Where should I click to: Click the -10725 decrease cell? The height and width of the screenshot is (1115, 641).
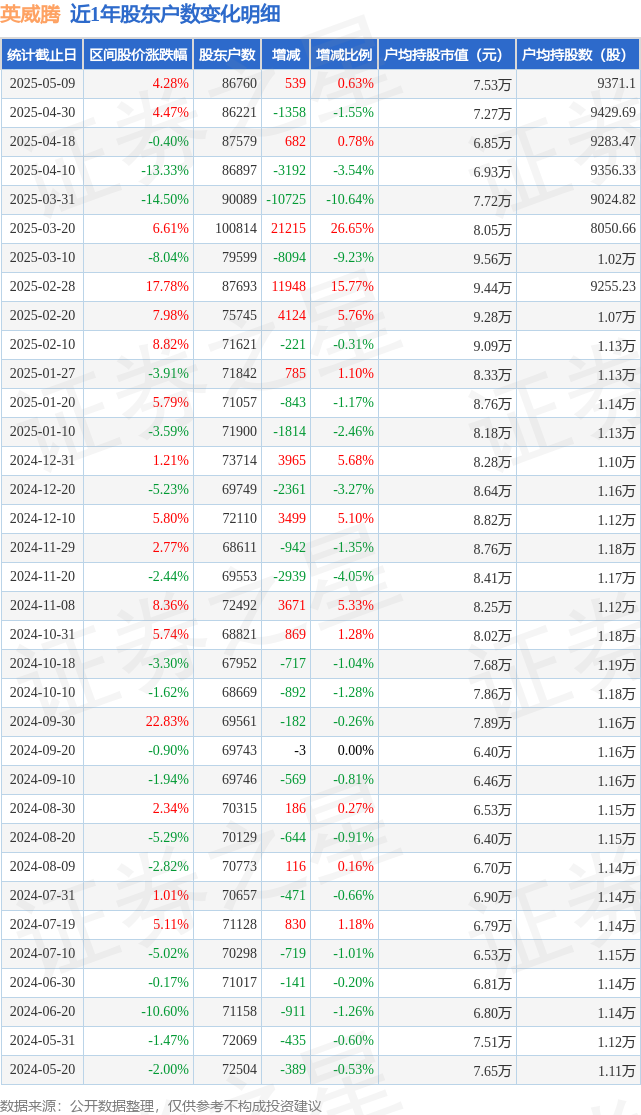[286, 199]
